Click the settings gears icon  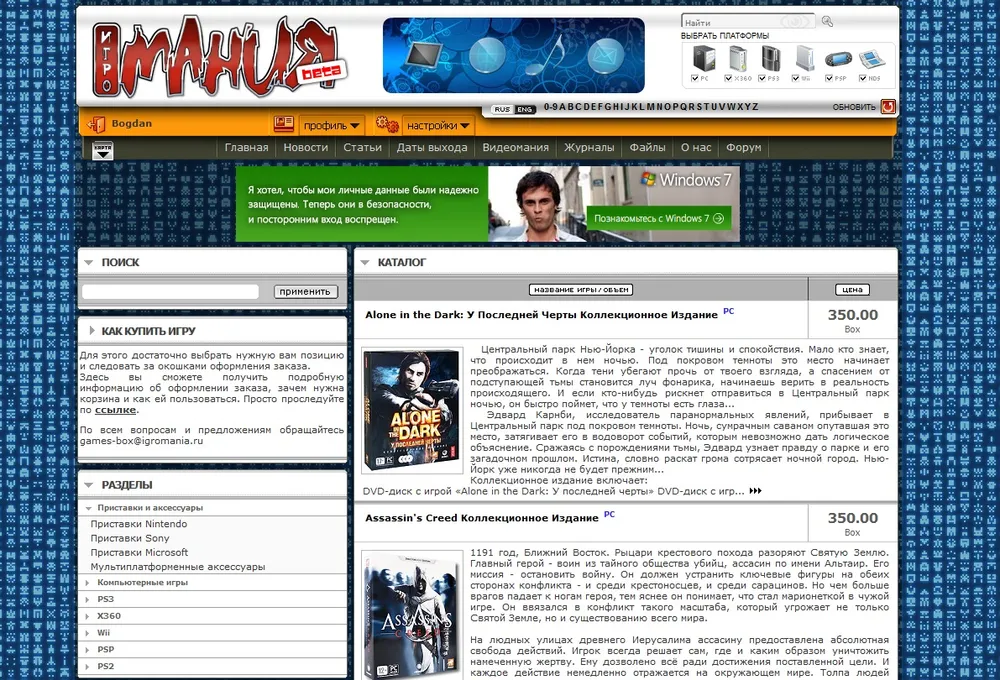point(387,124)
